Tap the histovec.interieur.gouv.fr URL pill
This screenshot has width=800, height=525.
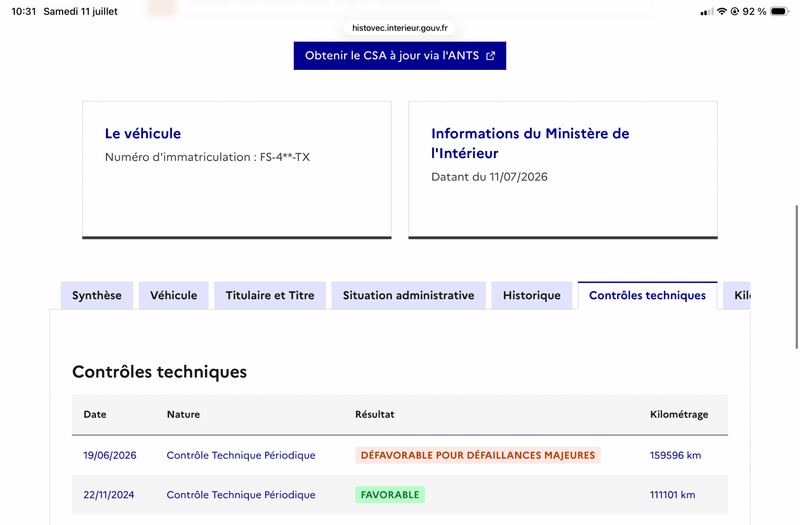pyautogui.click(x=400, y=28)
